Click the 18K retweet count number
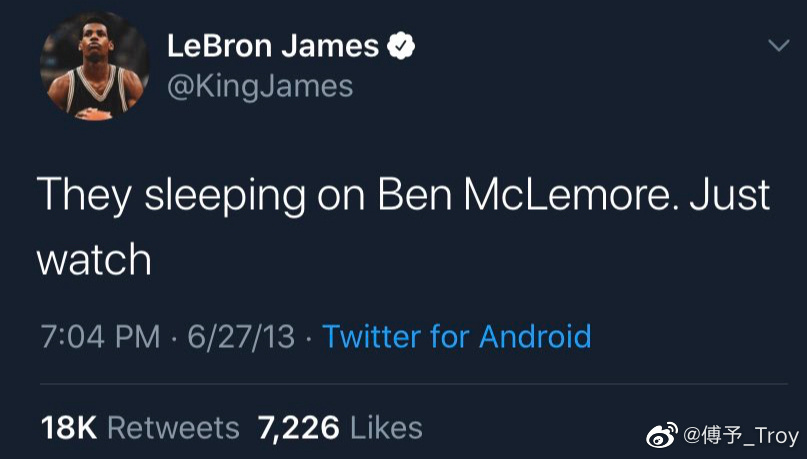The image size is (807, 459). point(68,428)
